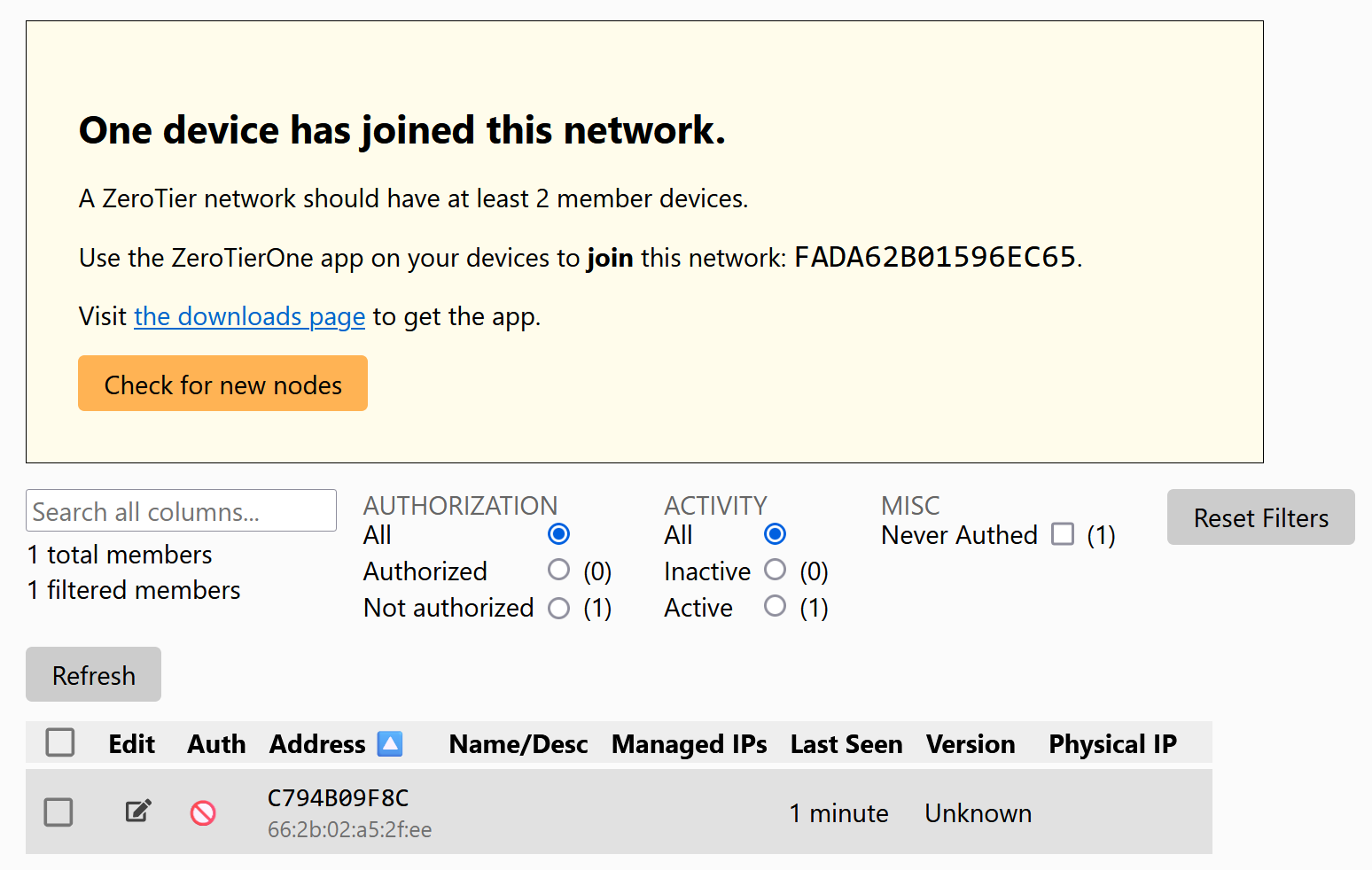Choose the Not authorized radio option
This screenshot has height=870, width=1372.
coord(558,608)
